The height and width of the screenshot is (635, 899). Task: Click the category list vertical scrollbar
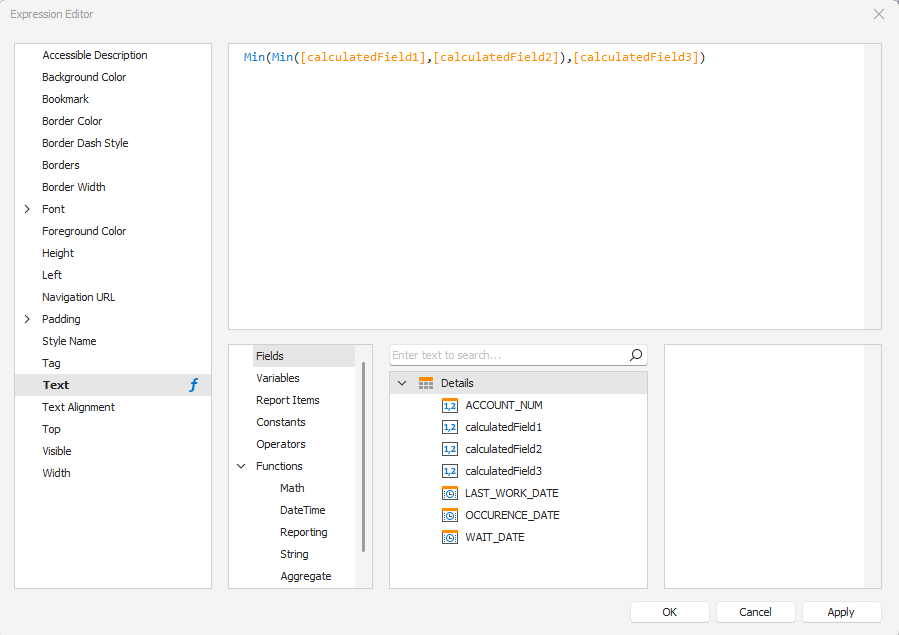click(363, 457)
